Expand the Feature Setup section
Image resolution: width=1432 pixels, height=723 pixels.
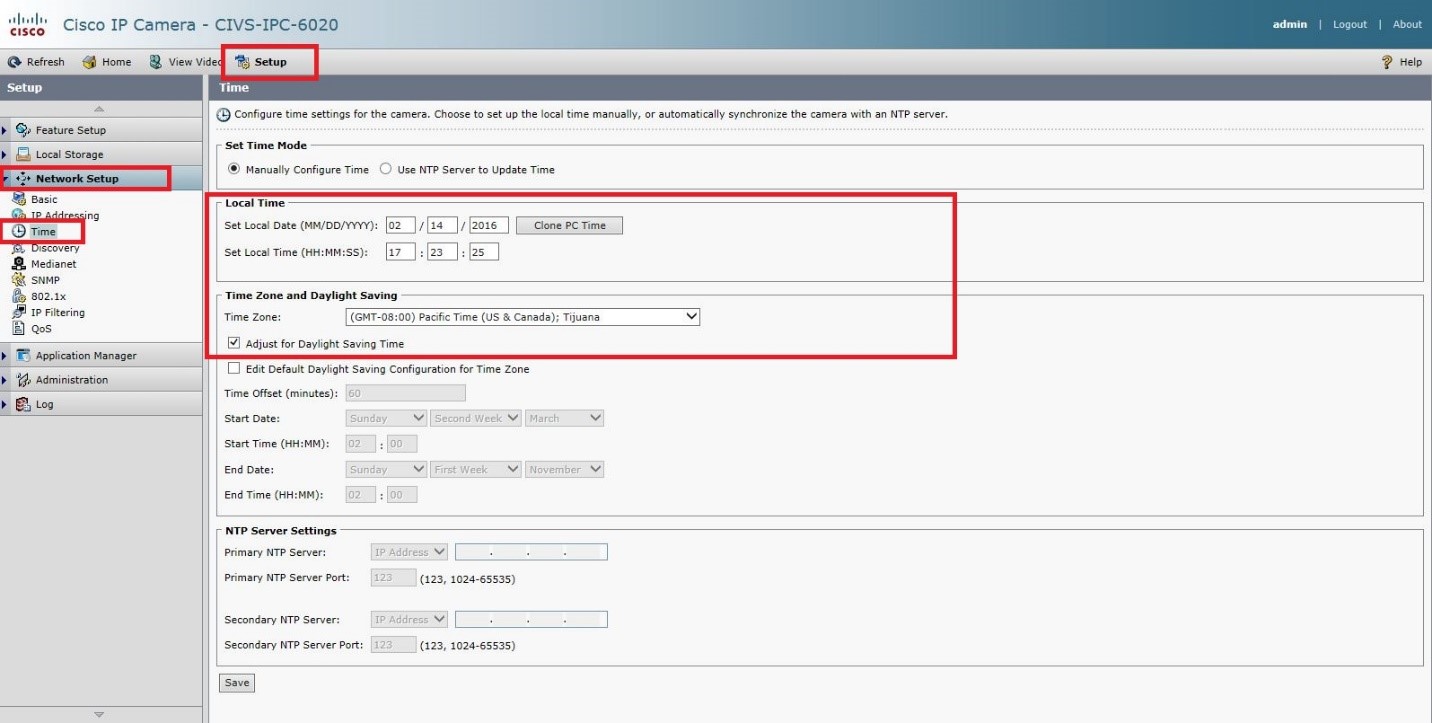[70, 130]
